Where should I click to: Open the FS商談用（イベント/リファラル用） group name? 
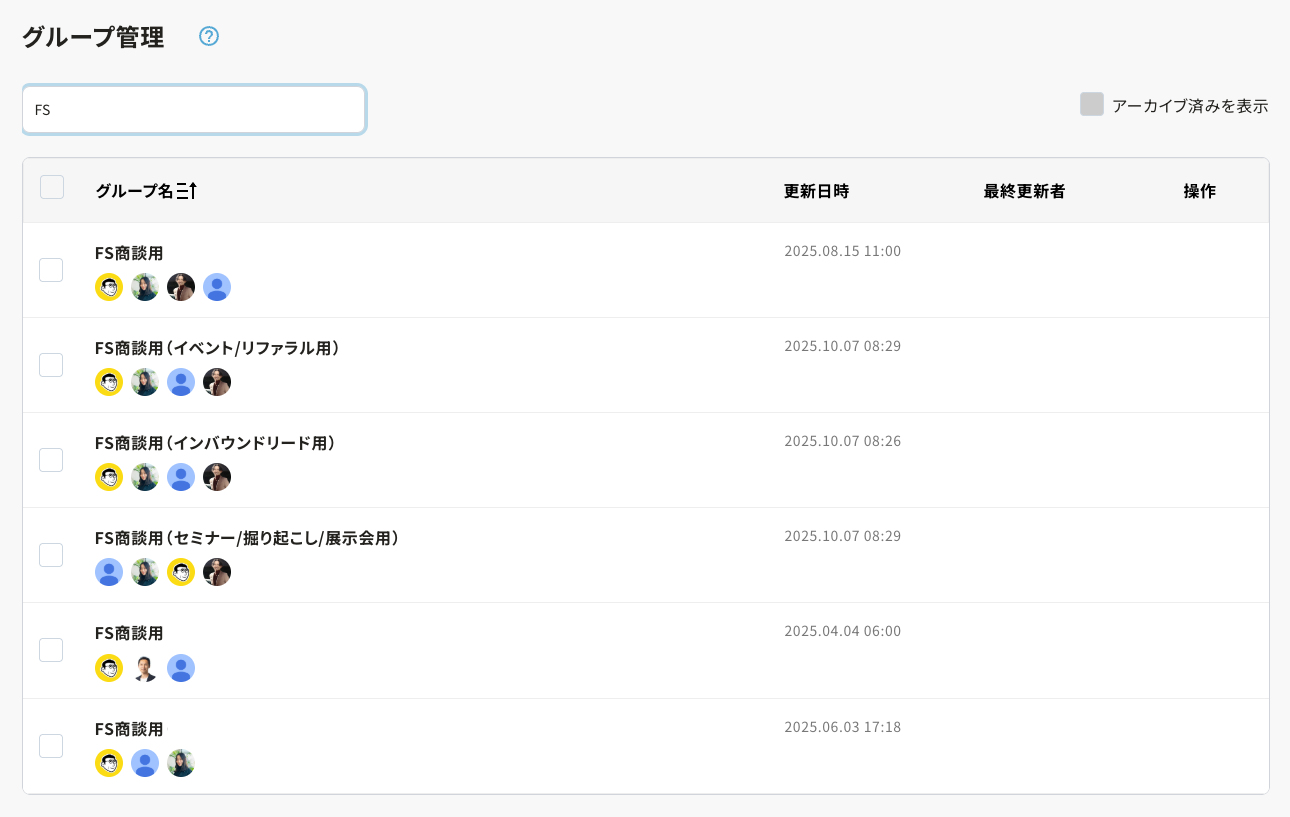pos(217,348)
